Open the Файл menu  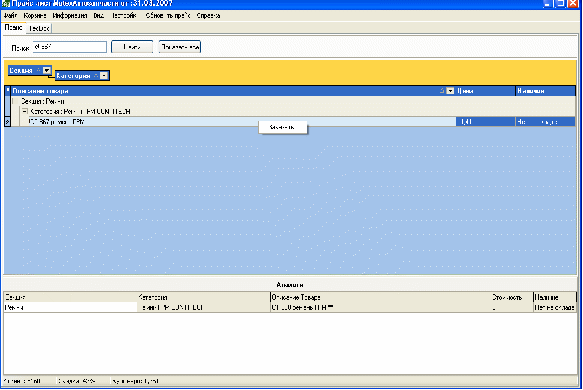[x=10, y=16]
